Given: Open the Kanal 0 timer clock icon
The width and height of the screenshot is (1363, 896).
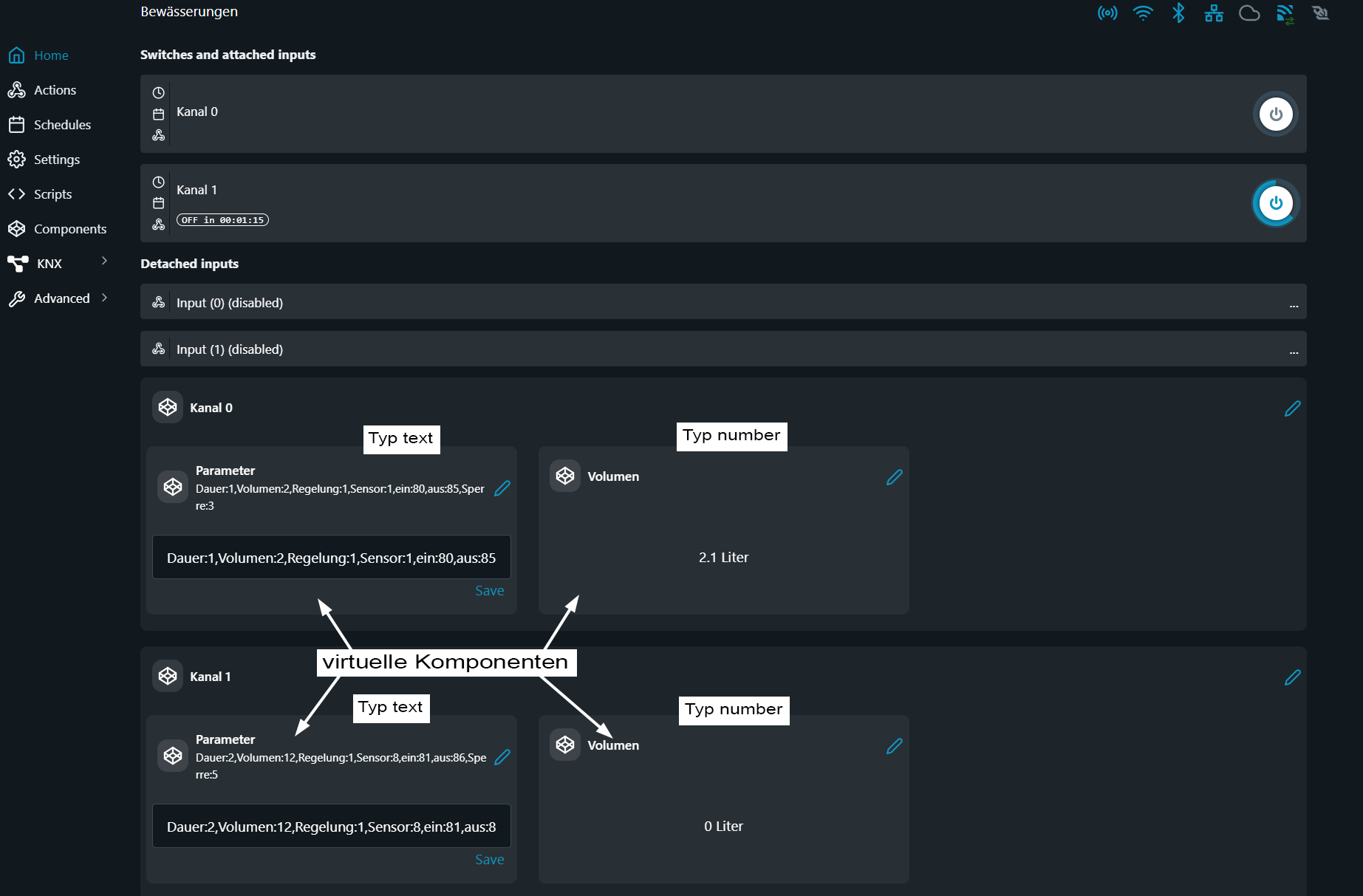Looking at the screenshot, I should coord(158,93).
